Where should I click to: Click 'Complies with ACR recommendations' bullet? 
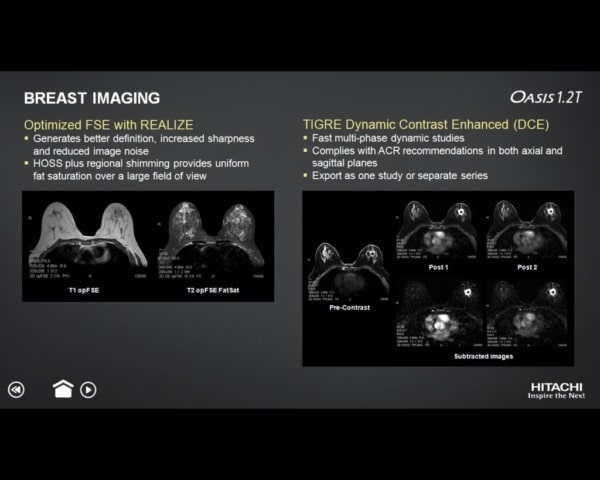pos(437,157)
